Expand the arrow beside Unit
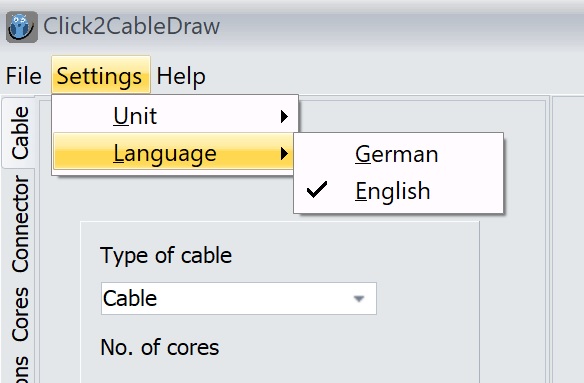The image size is (584, 383). pos(284,117)
